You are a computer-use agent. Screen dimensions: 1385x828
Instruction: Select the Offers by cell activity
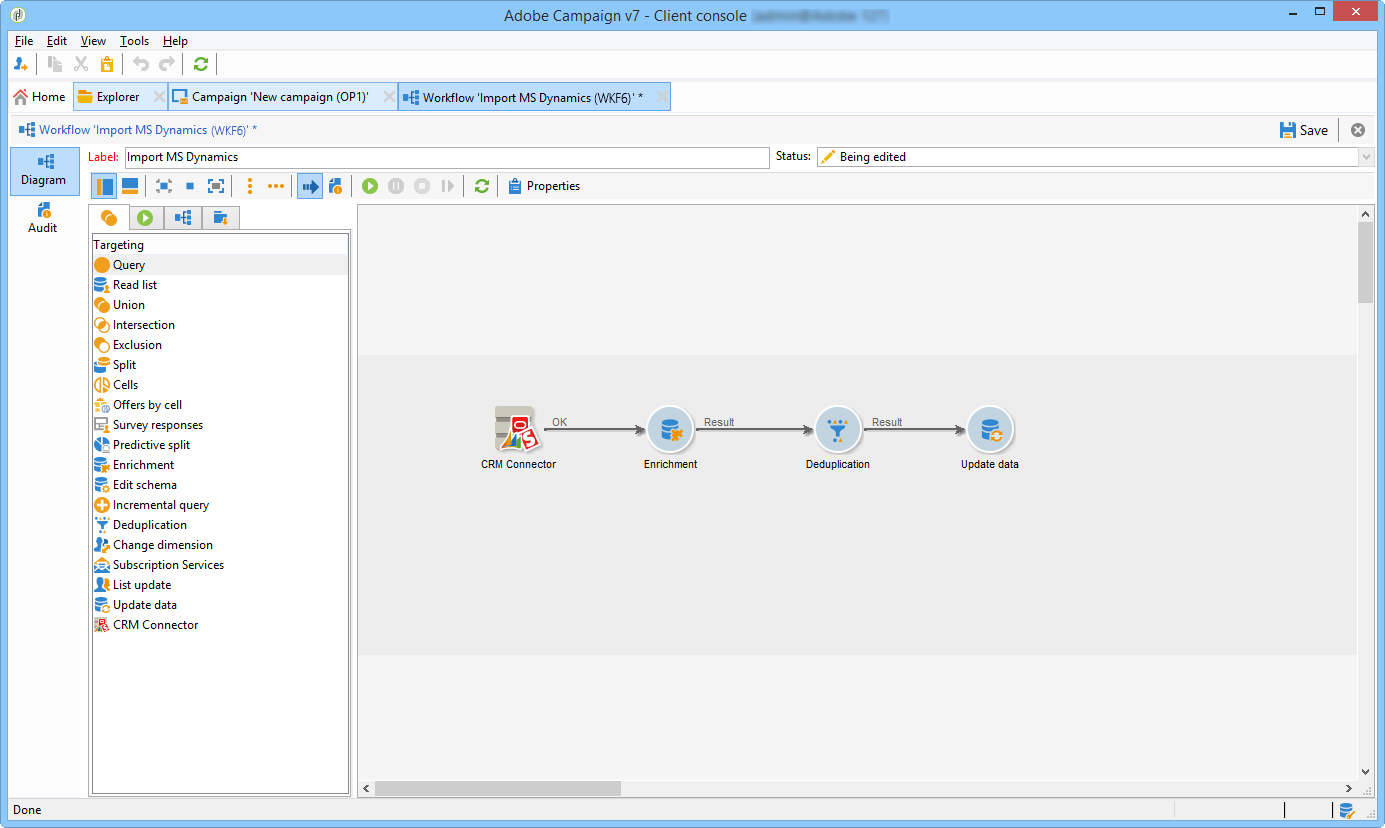pyautogui.click(x=220, y=405)
